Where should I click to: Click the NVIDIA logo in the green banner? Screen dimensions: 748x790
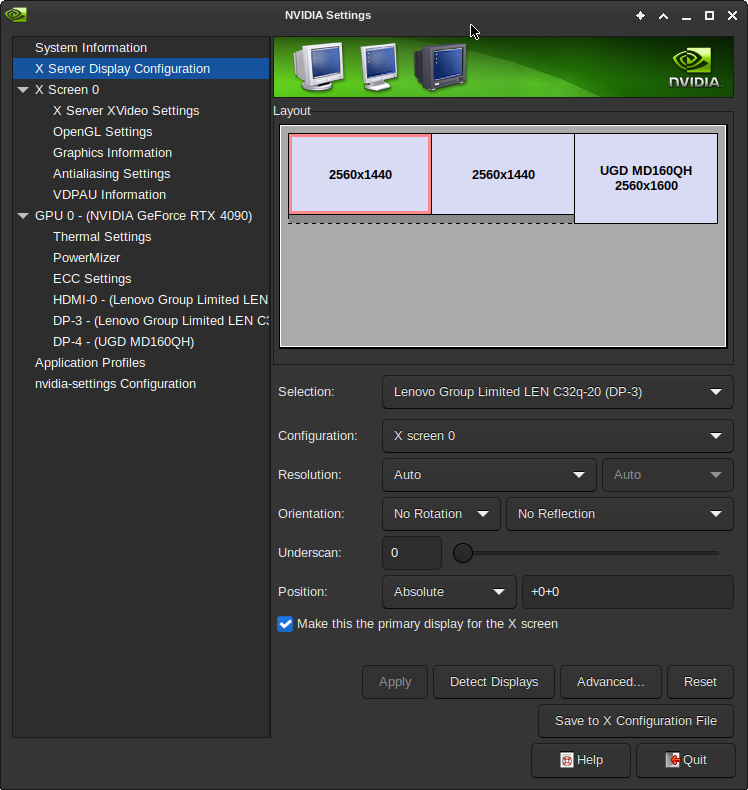click(x=693, y=68)
